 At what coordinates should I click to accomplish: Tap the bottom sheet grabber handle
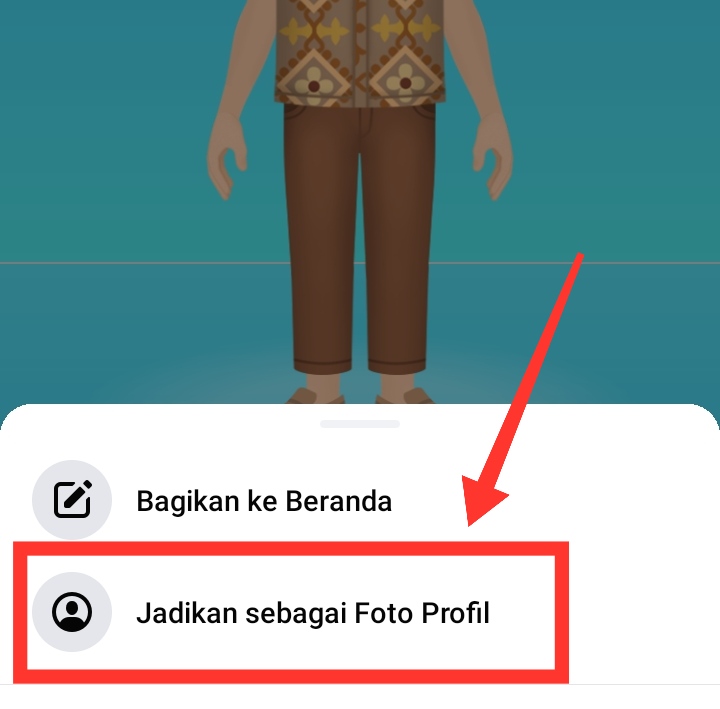tap(360, 423)
